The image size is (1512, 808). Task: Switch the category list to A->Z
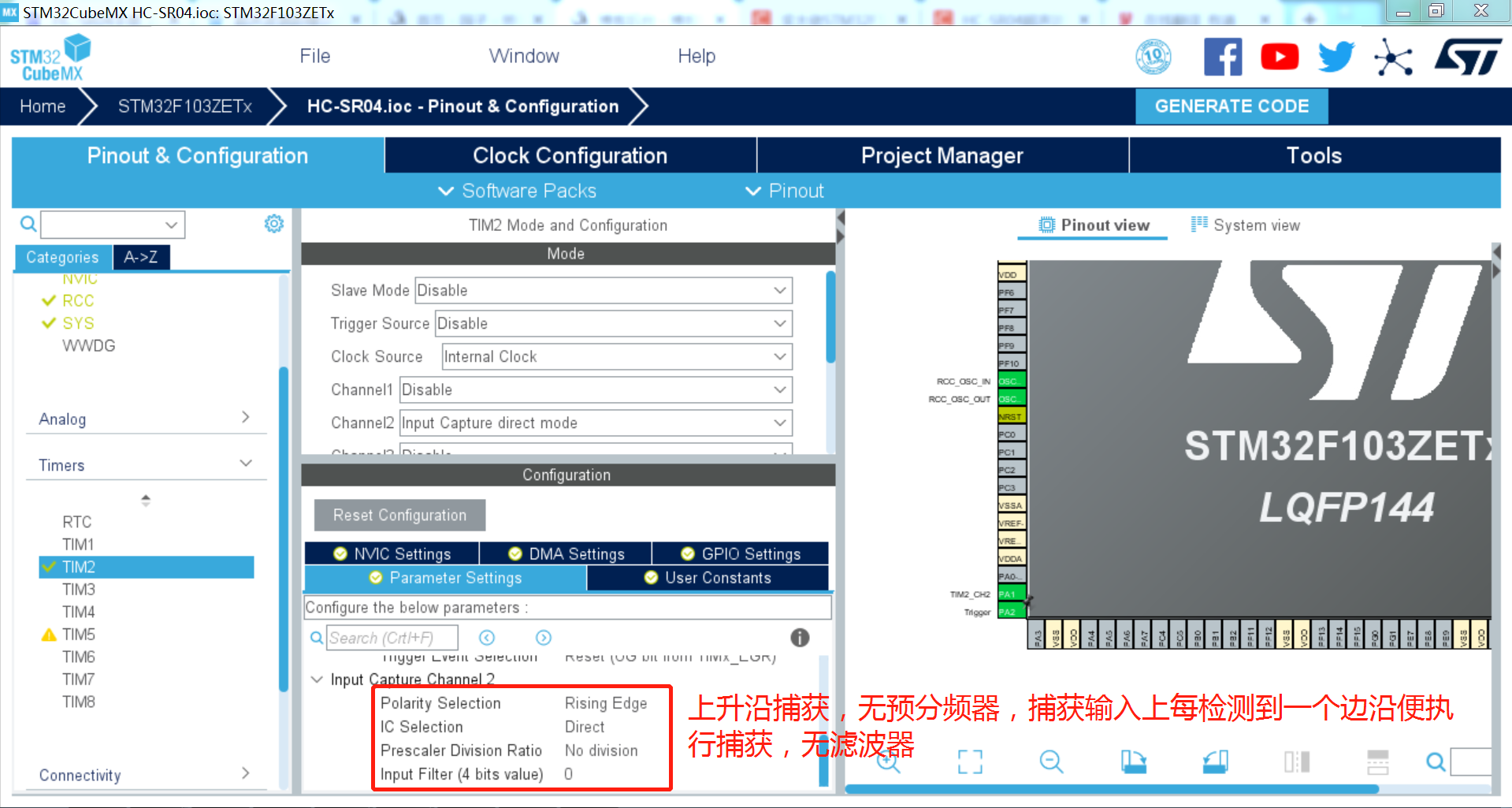pyautogui.click(x=141, y=257)
